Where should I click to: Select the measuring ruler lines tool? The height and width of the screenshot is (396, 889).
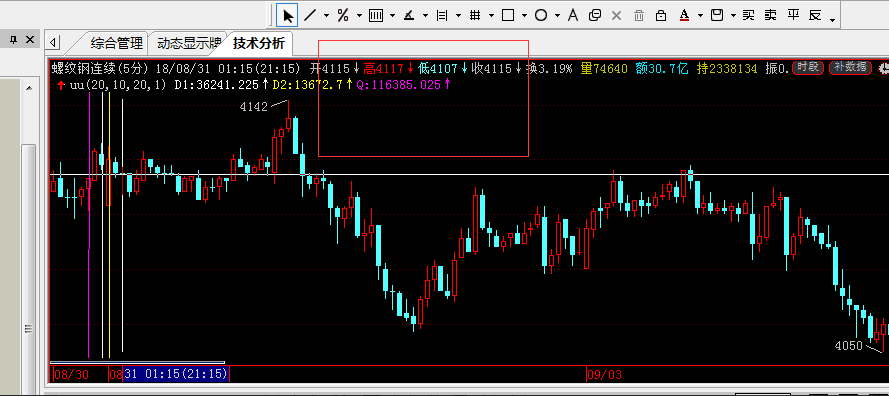pyautogui.click(x=442, y=15)
